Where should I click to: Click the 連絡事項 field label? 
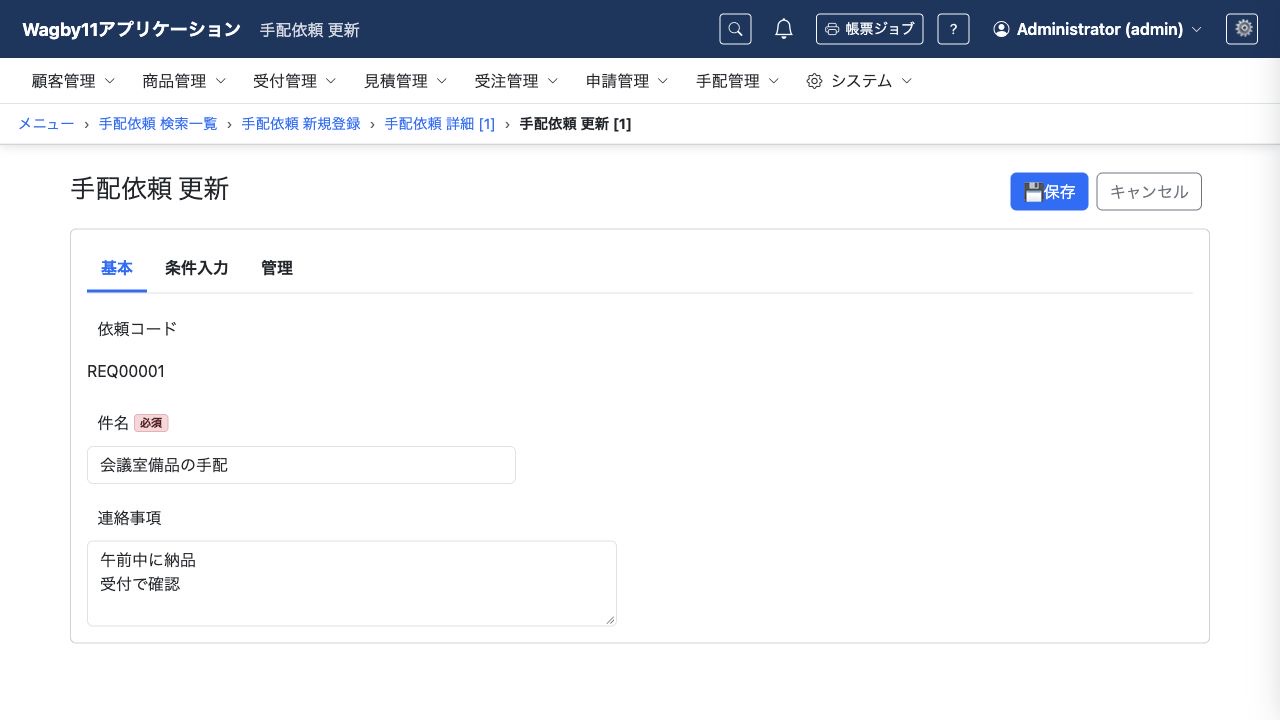129,518
